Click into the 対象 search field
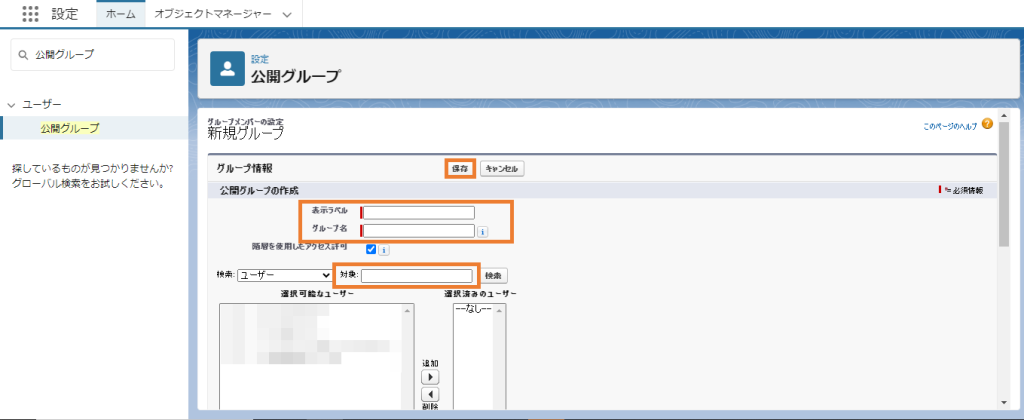Image resolution: width=1024 pixels, height=420 pixels. click(x=416, y=276)
